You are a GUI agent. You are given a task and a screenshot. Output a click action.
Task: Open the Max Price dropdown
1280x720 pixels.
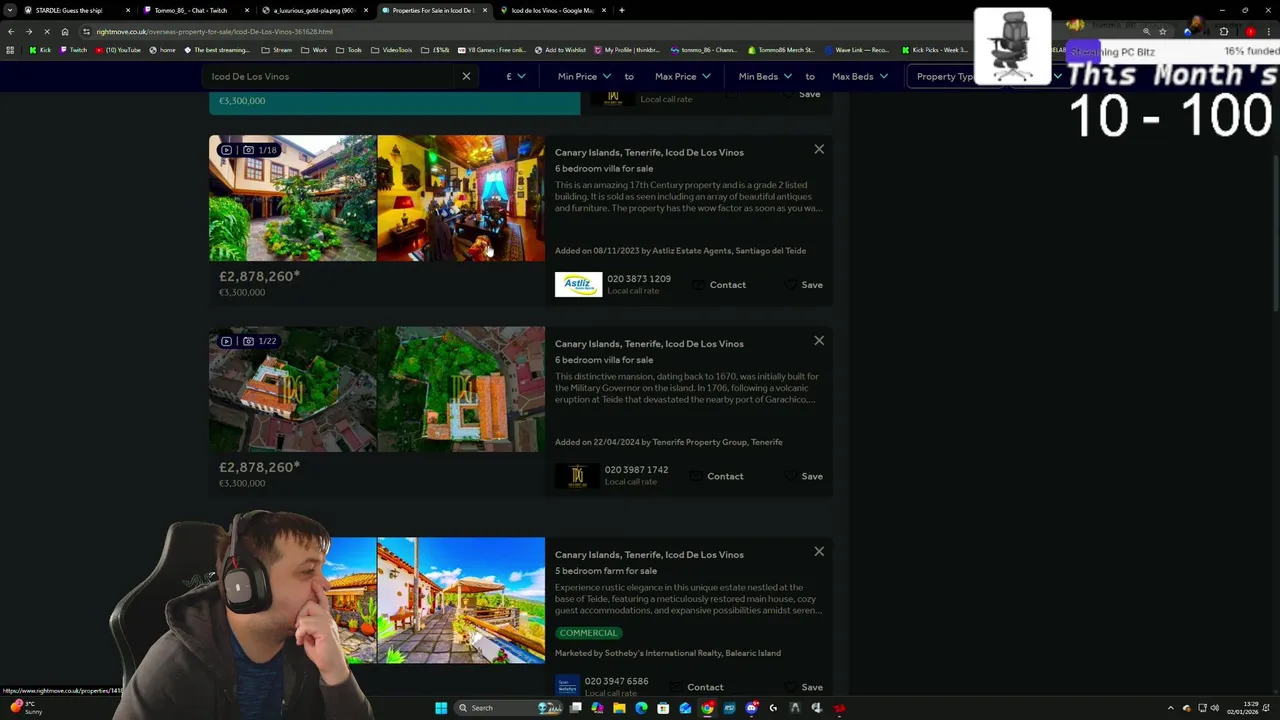click(683, 76)
